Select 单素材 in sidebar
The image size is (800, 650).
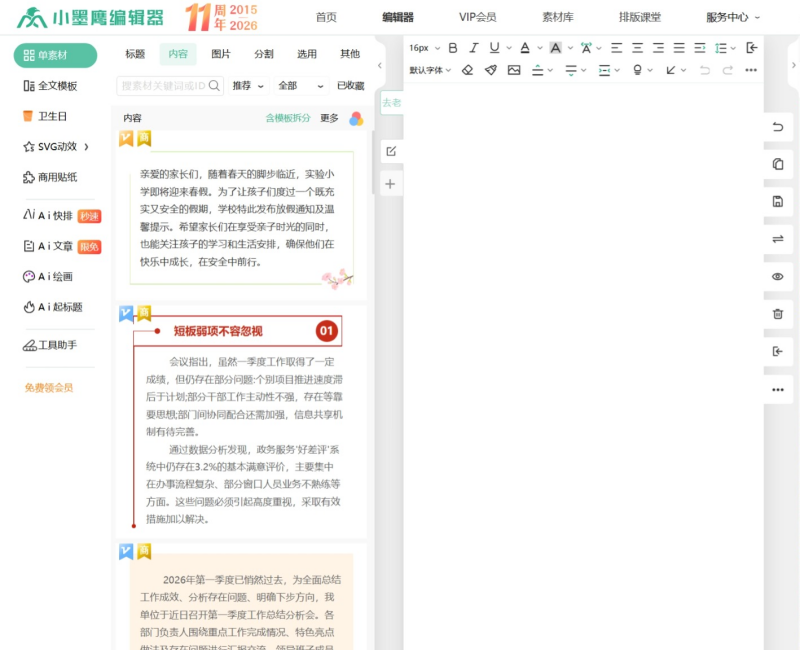pos(55,55)
